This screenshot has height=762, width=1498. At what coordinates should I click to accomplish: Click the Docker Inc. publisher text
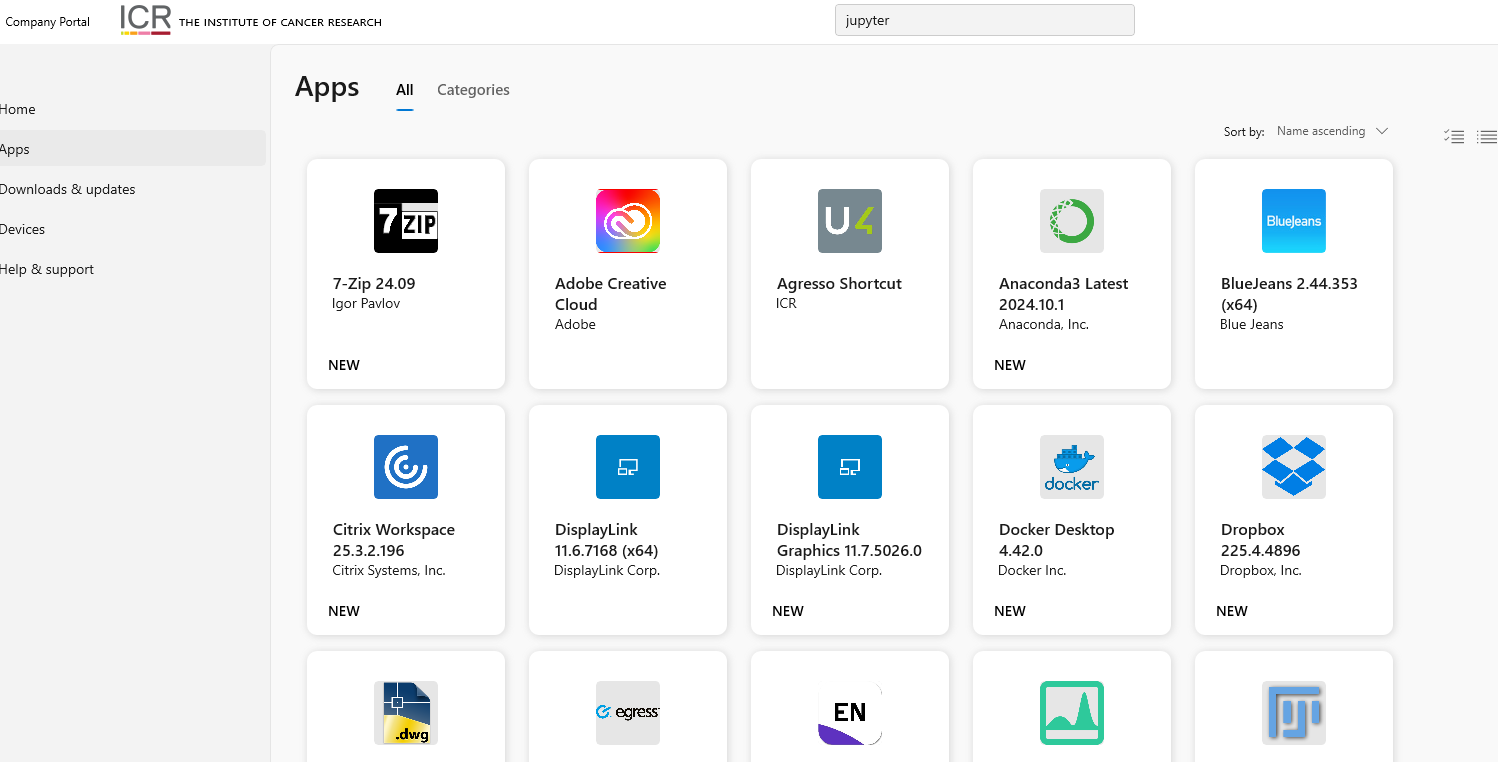pos(1032,570)
